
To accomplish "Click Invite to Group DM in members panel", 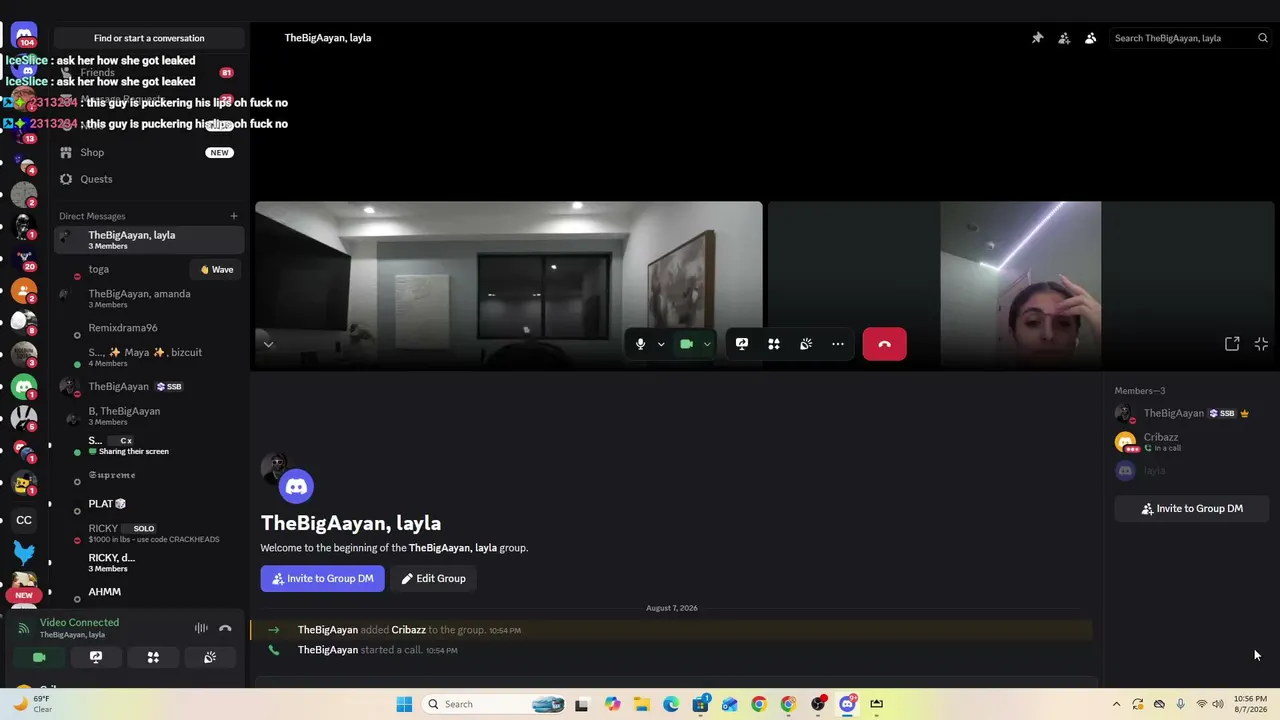I will 1192,508.
